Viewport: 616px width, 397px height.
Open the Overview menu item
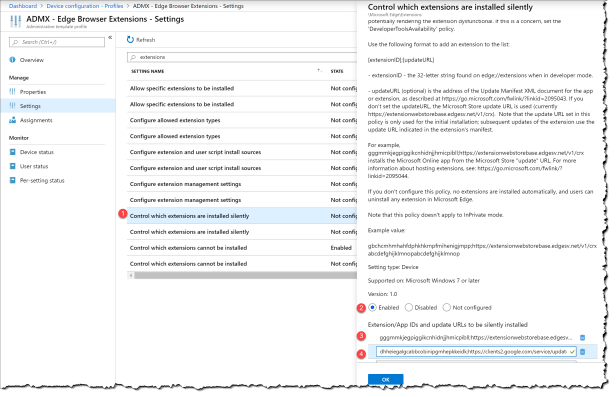[32, 60]
